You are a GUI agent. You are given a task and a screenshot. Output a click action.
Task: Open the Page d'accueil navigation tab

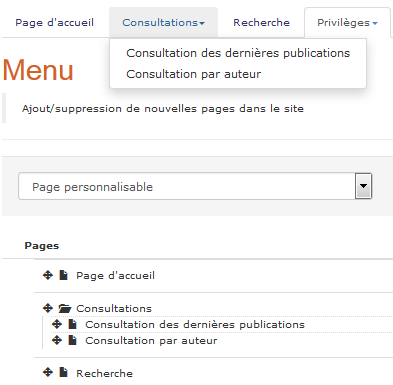55,23
